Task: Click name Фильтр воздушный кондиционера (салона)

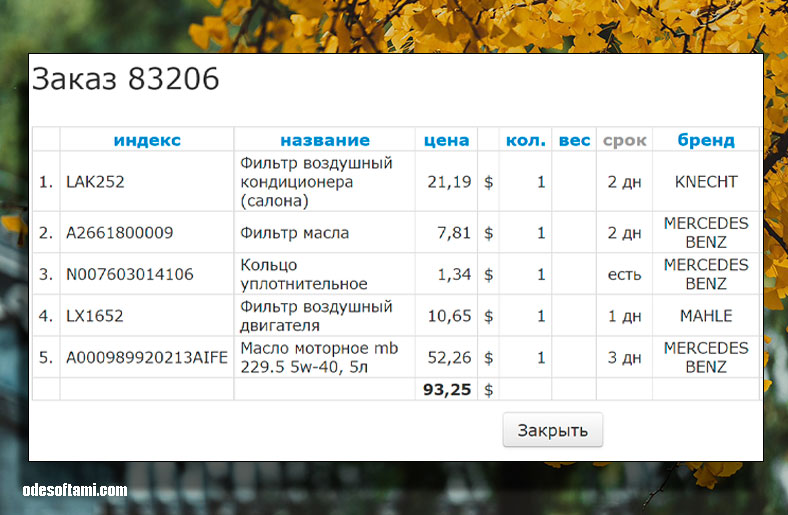Action: [x=316, y=181]
